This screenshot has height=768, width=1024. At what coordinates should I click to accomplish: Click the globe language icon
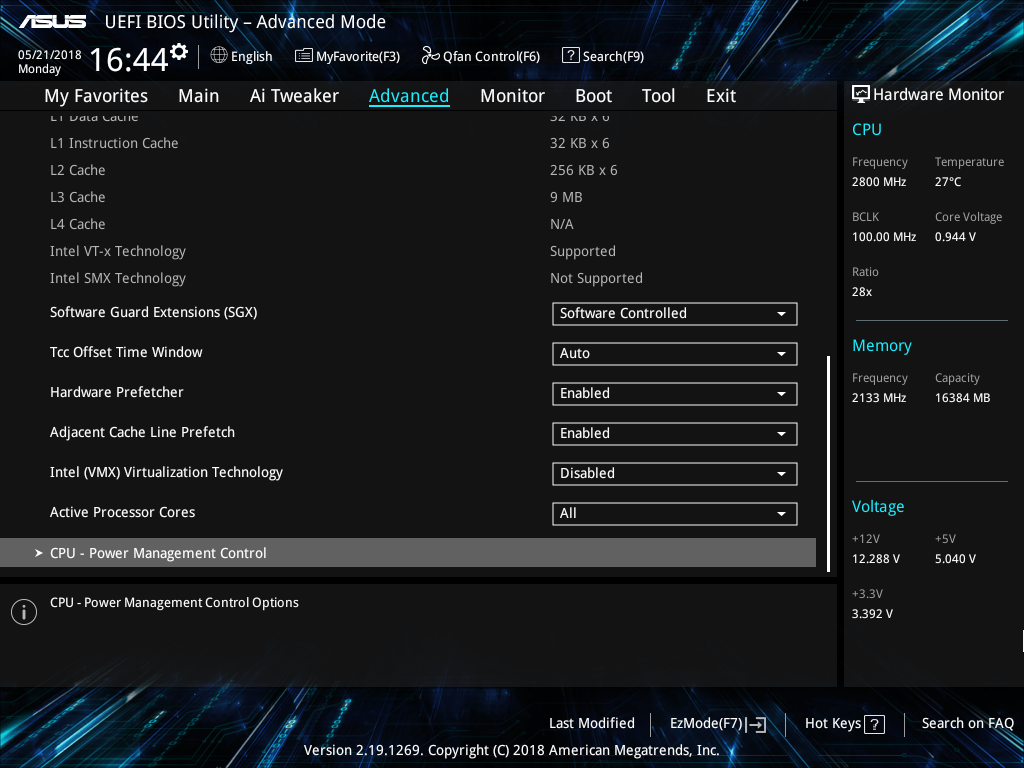pyautogui.click(x=219, y=56)
